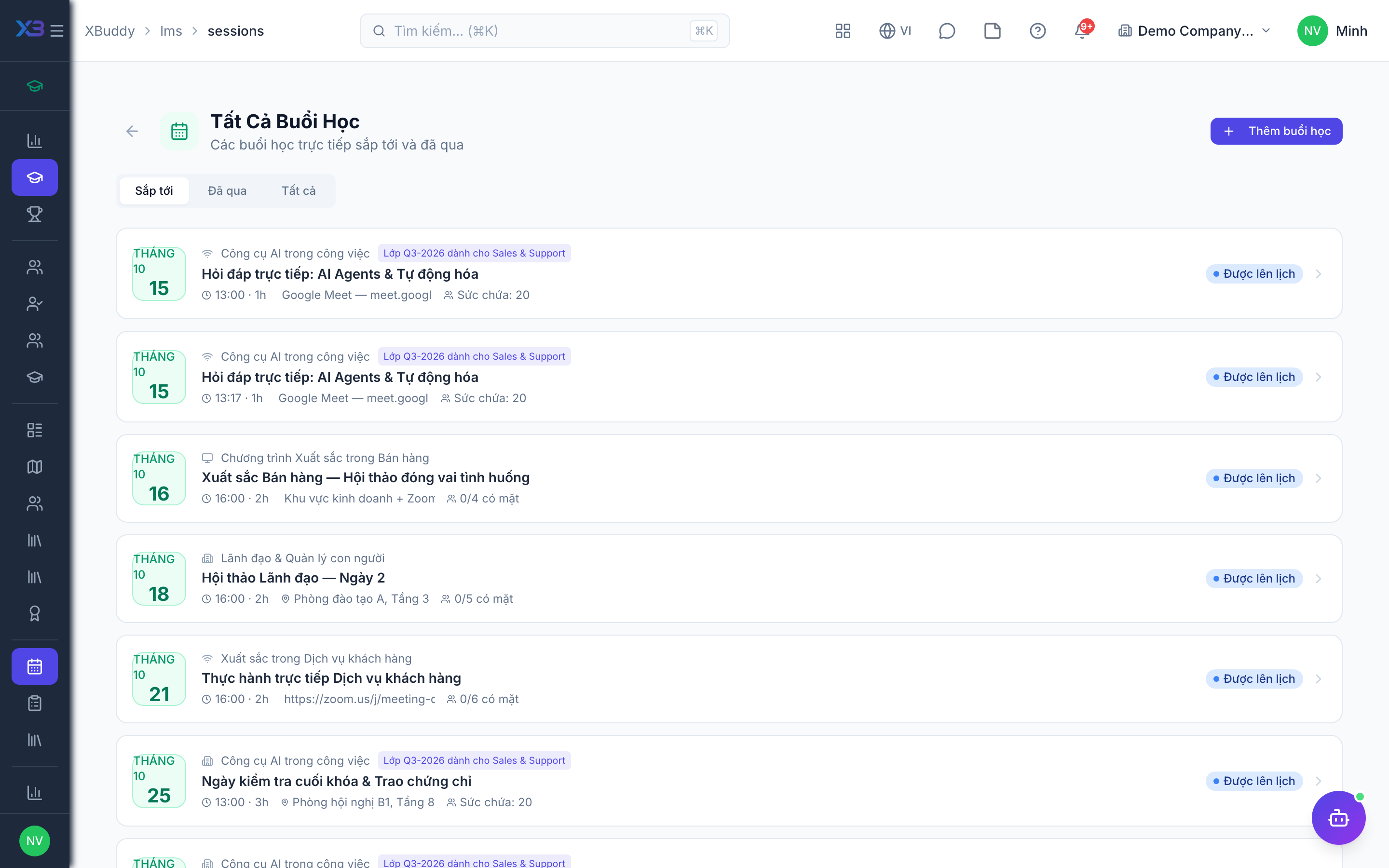
Task: Click the X3 logo
Action: point(30,29)
